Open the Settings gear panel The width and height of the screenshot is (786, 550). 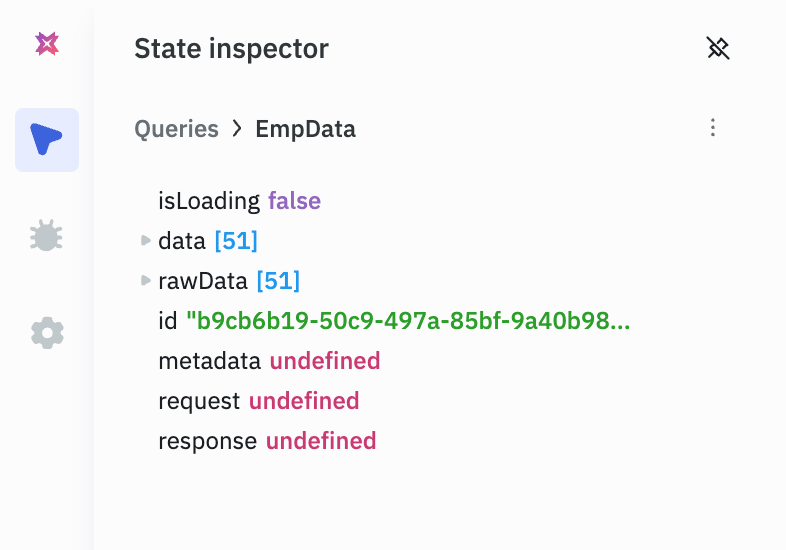pos(47,332)
